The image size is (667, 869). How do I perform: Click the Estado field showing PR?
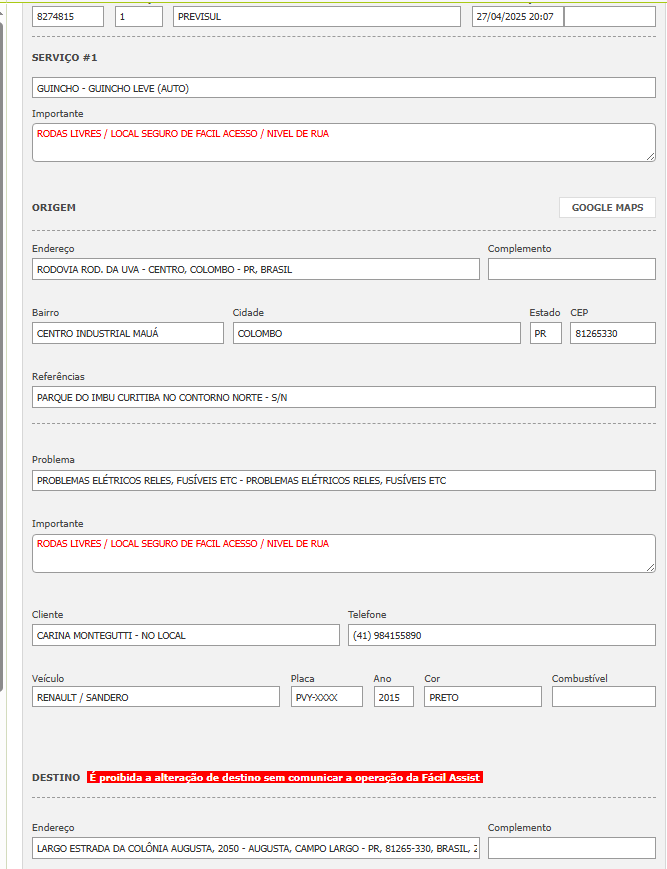[545, 333]
